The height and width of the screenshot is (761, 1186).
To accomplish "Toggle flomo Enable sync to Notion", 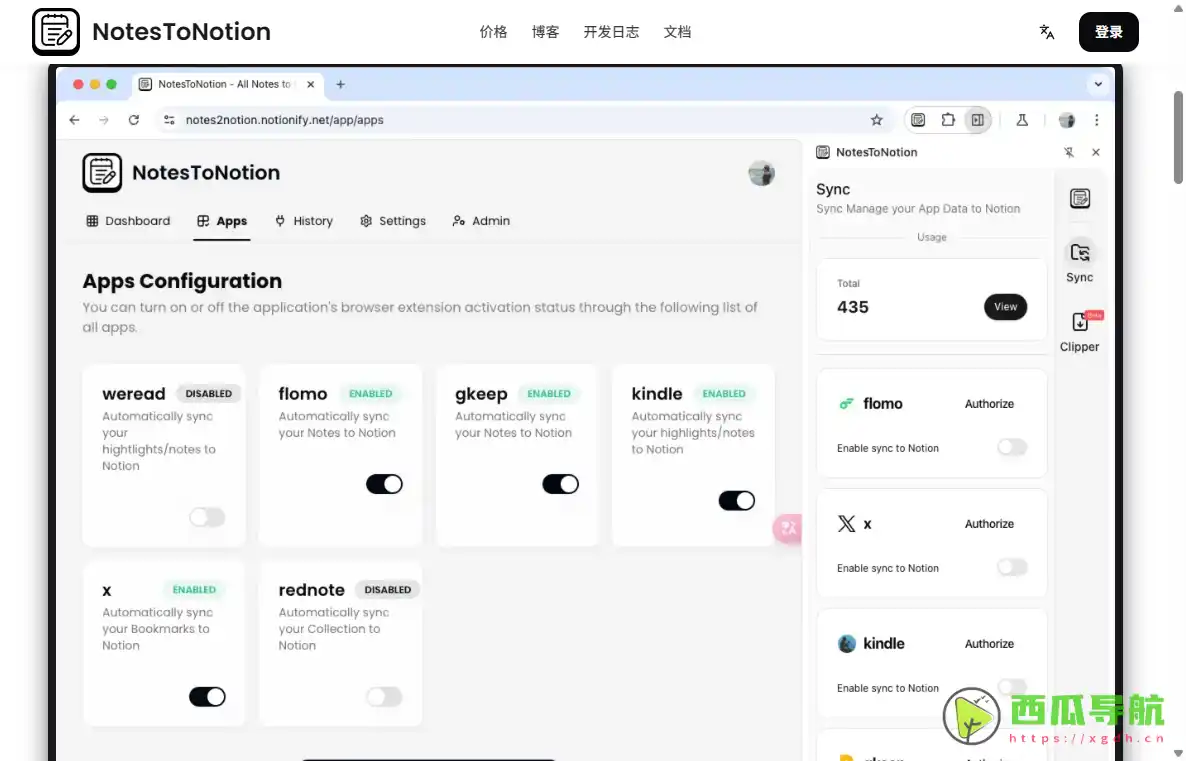I will [1012, 447].
